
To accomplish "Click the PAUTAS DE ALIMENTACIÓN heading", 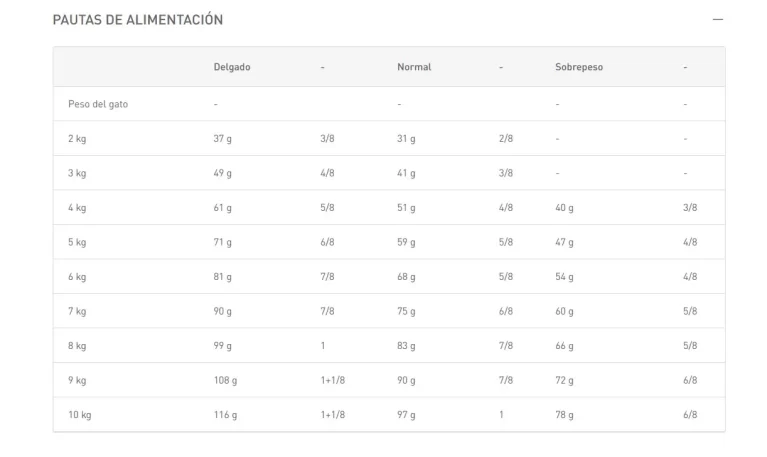I will pos(138,20).
